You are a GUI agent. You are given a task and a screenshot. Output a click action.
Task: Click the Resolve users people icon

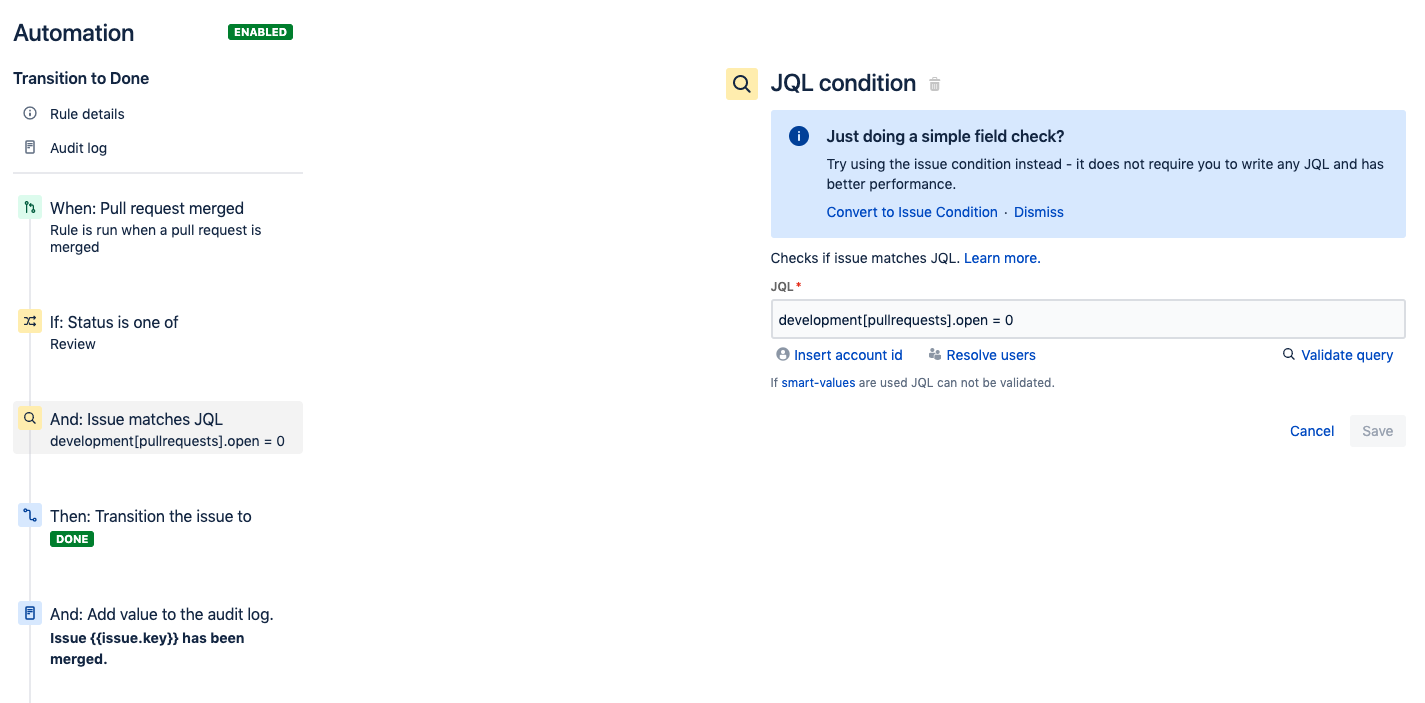935,355
